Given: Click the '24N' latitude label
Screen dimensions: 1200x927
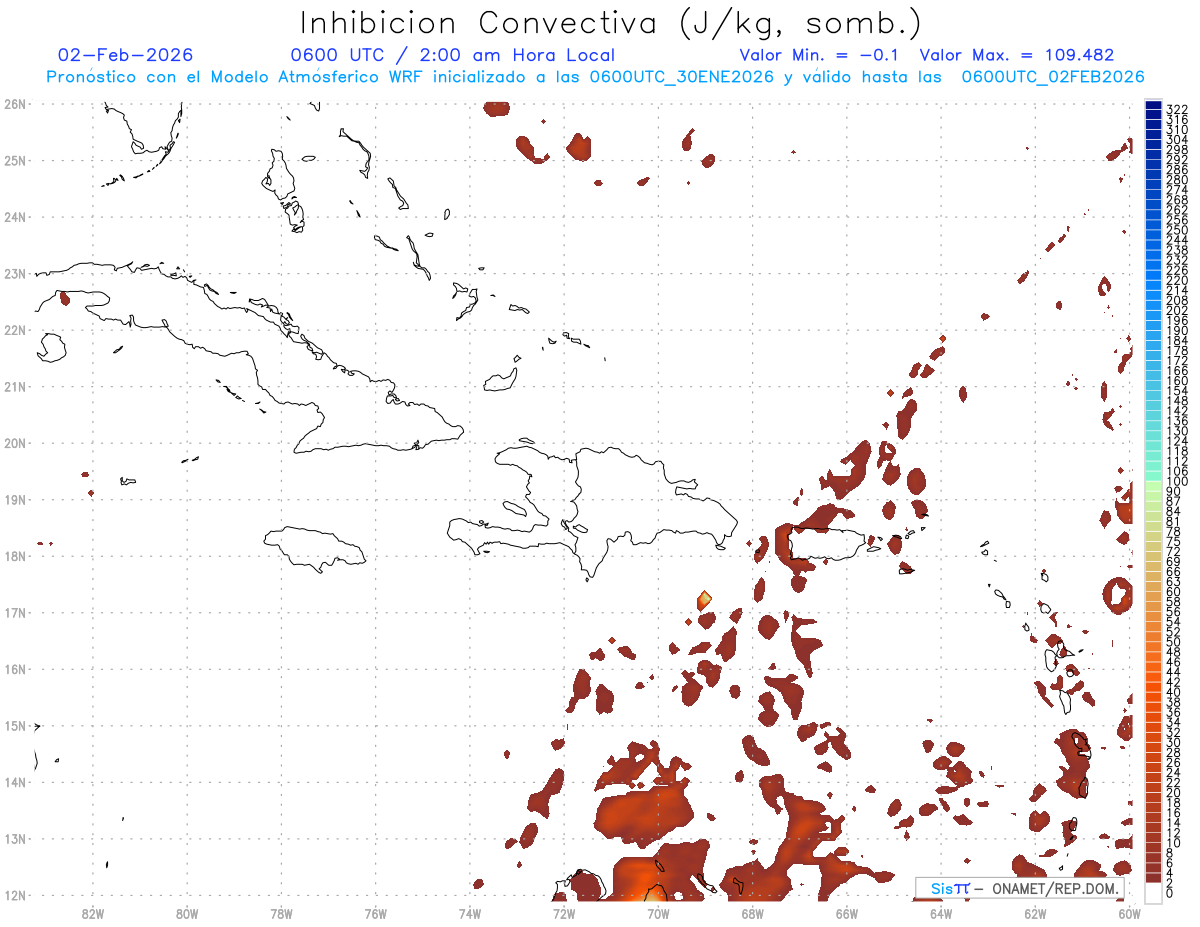Looking at the screenshot, I should coord(14,217).
